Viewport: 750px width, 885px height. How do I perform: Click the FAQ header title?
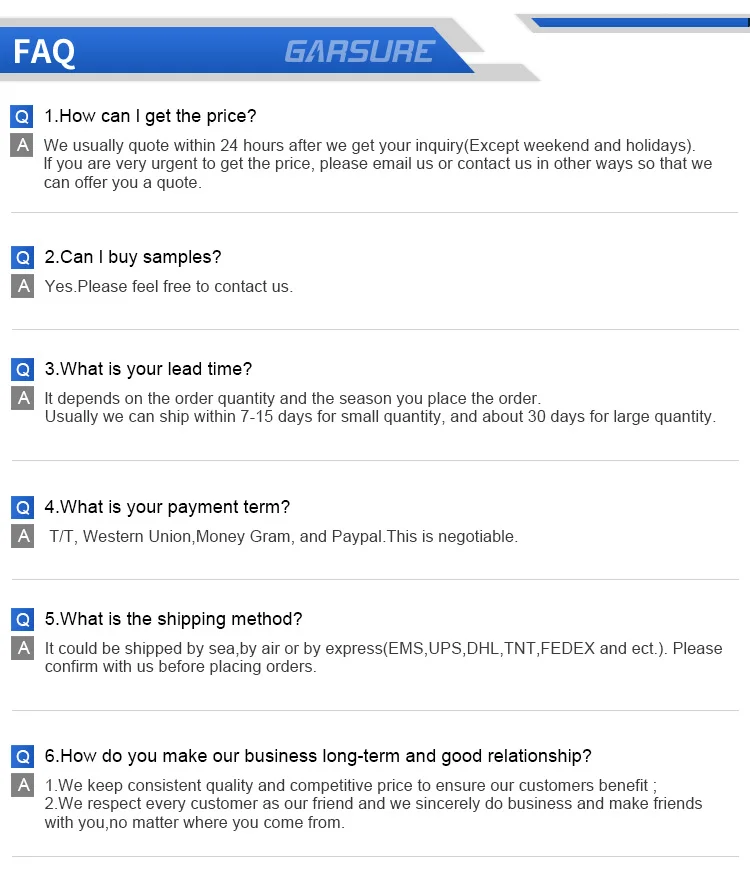tap(44, 52)
